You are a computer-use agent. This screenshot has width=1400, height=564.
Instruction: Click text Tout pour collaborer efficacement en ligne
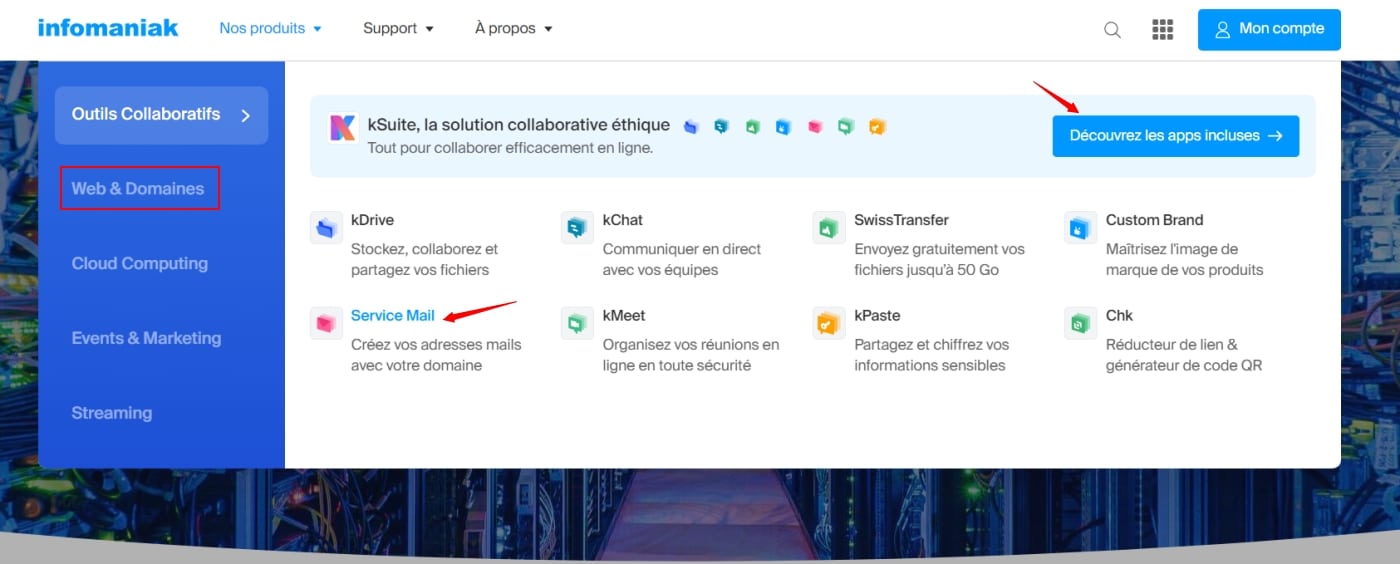[x=510, y=148]
